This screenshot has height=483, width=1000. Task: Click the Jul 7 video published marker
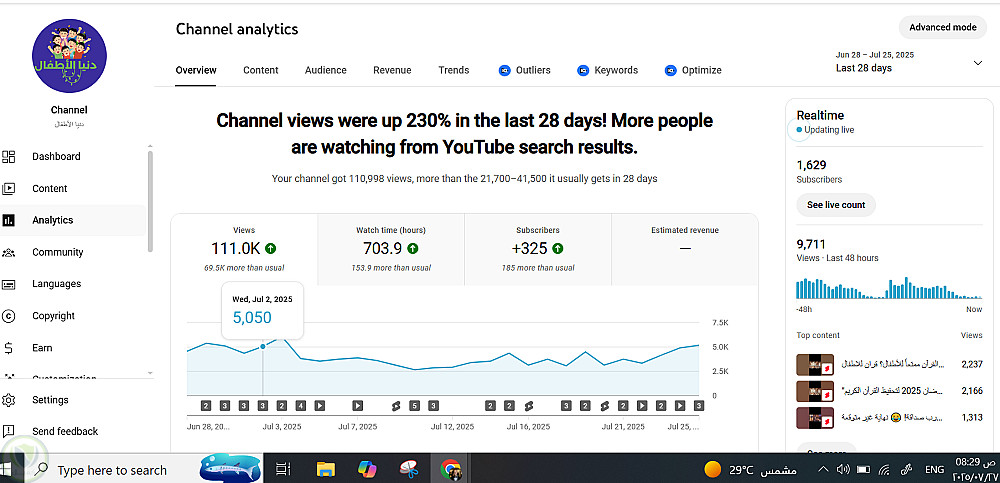coord(358,406)
